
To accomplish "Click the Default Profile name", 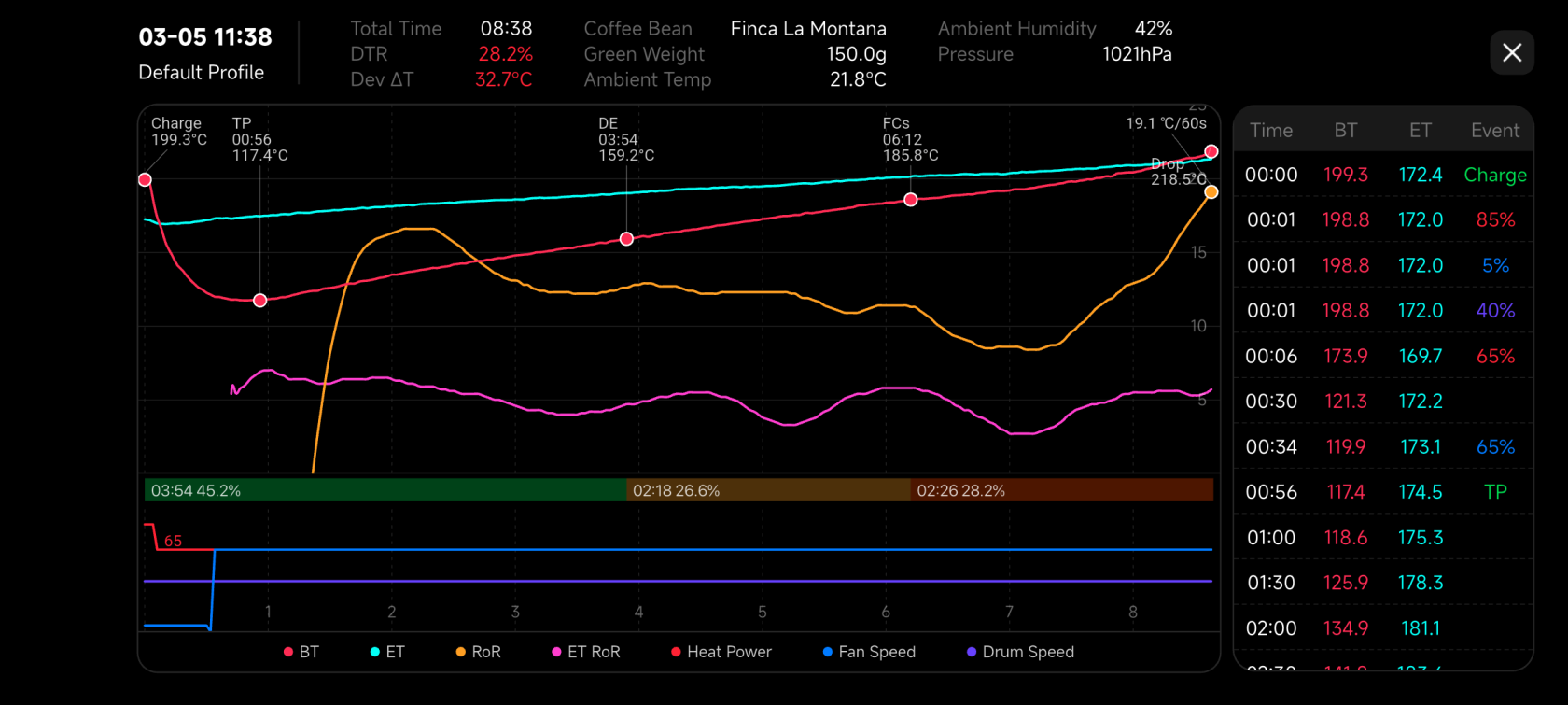I will point(201,73).
